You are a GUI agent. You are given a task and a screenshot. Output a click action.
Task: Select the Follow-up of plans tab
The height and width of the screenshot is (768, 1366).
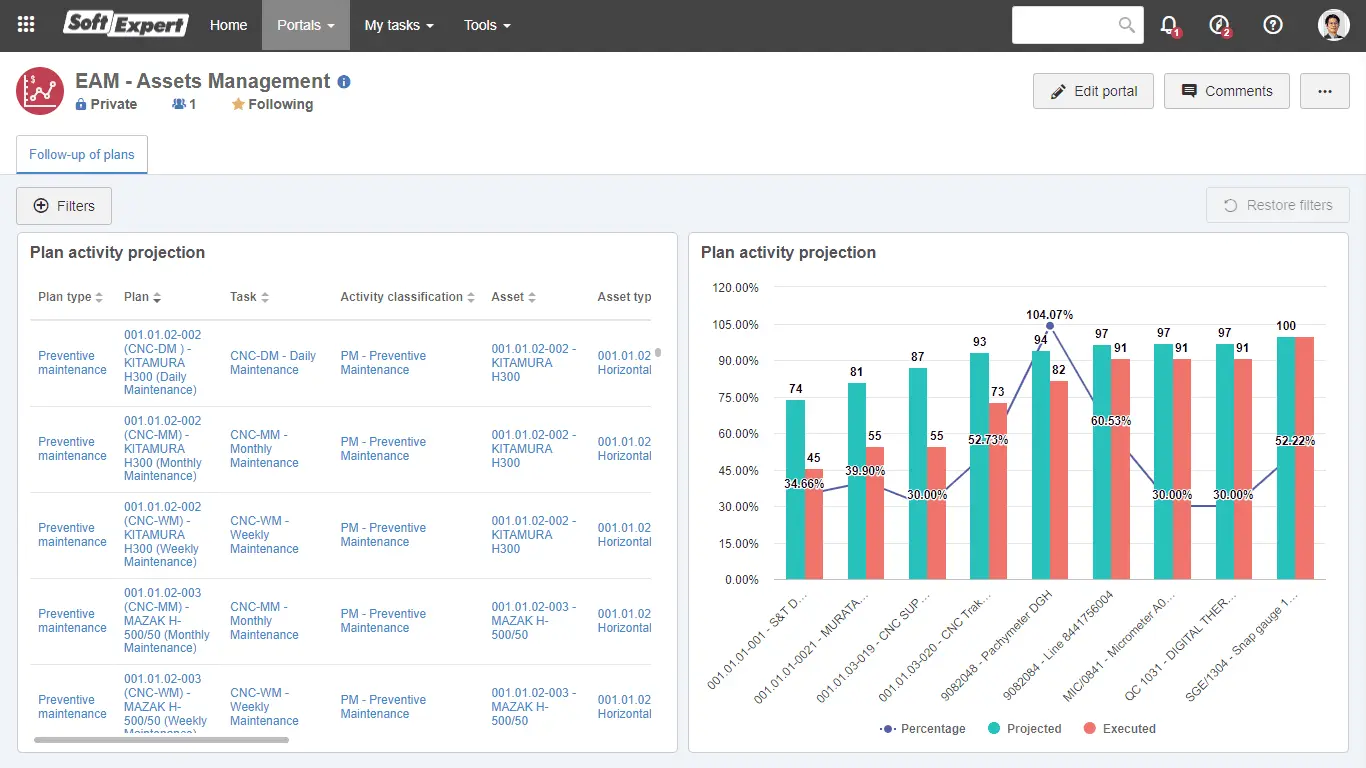82,155
